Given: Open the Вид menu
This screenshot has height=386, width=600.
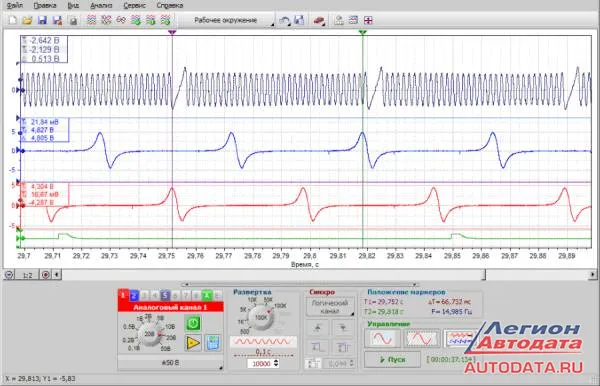Looking at the screenshot, I should tap(73, 5).
